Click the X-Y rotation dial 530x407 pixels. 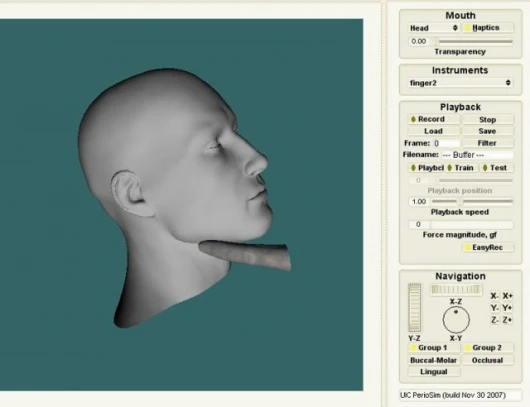click(x=456, y=320)
